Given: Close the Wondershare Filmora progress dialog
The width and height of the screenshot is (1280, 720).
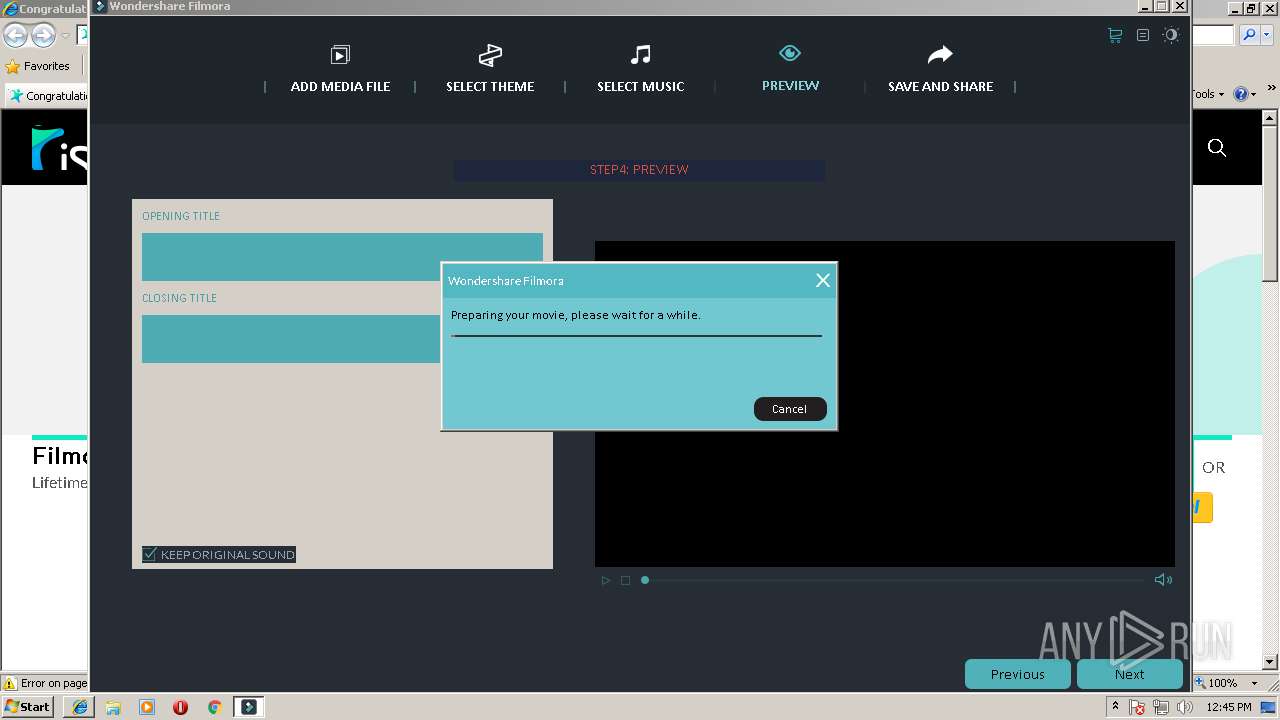Looking at the screenshot, I should pos(823,281).
